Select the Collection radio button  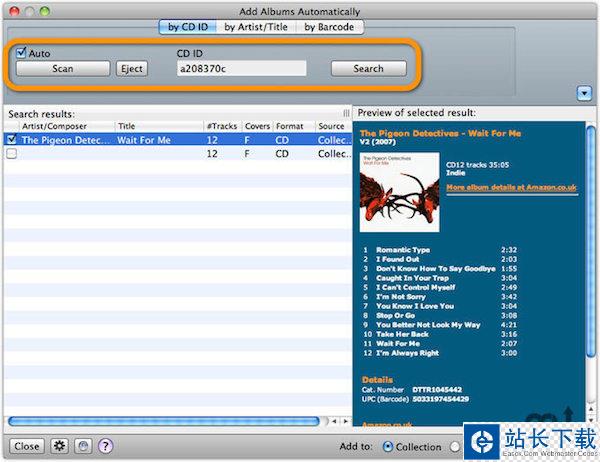[388, 446]
